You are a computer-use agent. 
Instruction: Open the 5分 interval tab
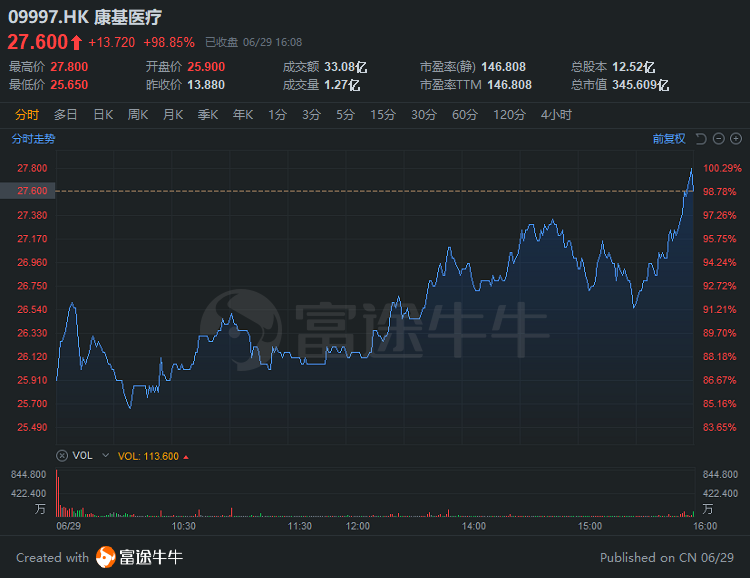(x=345, y=115)
